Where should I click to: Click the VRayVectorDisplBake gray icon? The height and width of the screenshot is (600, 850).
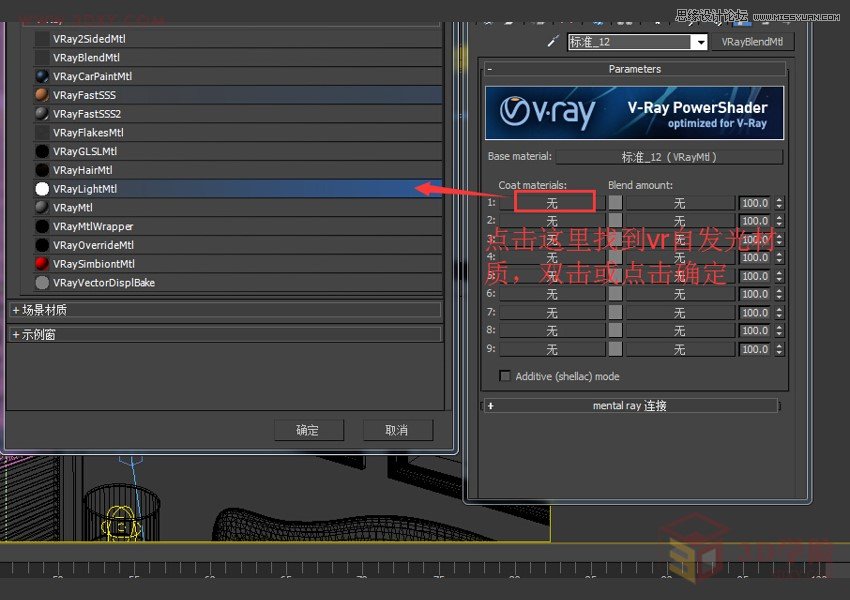click(x=42, y=283)
